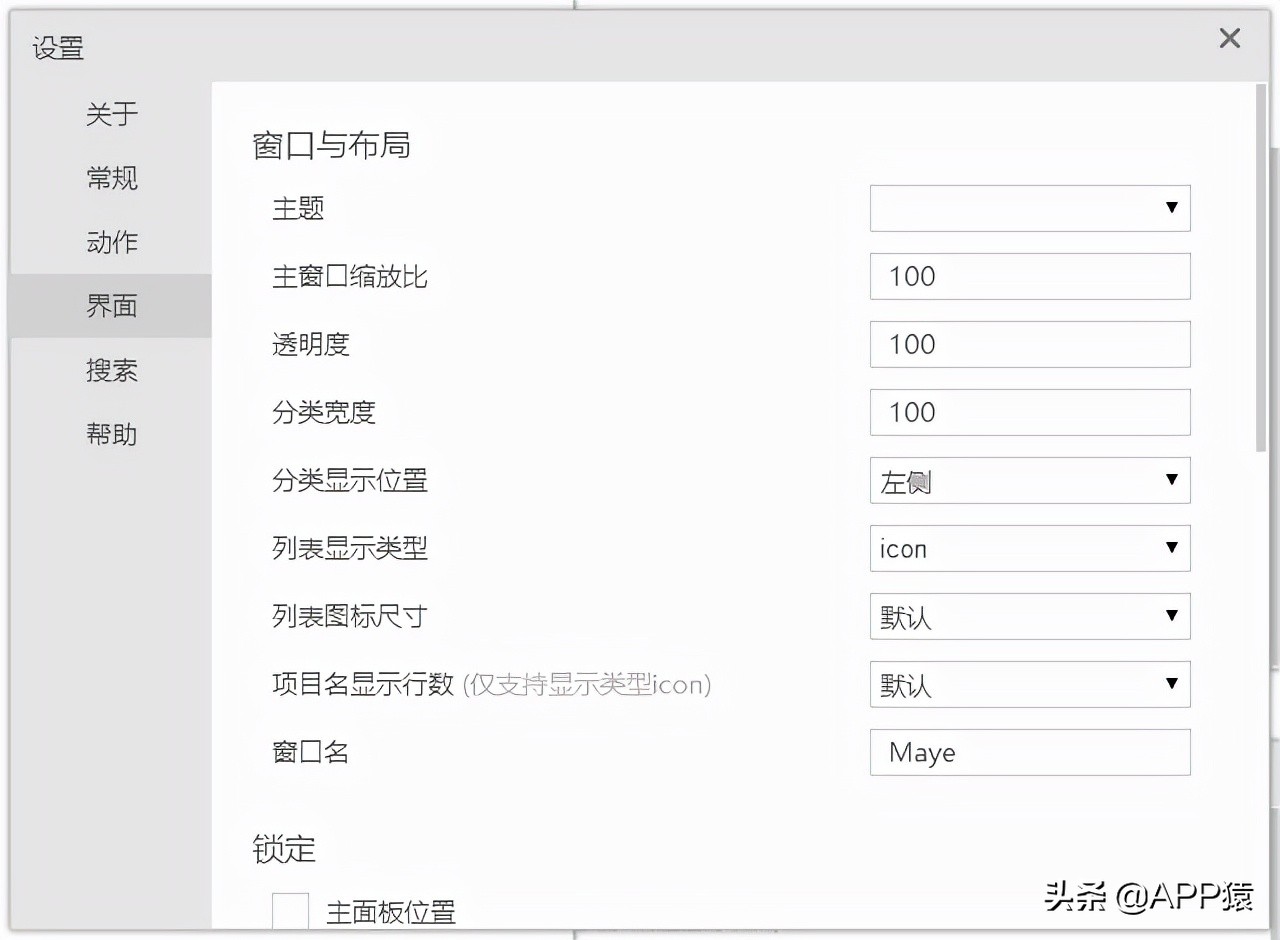Click the 主题 dropdown arrow icon
1280x940 pixels.
(x=1172, y=208)
